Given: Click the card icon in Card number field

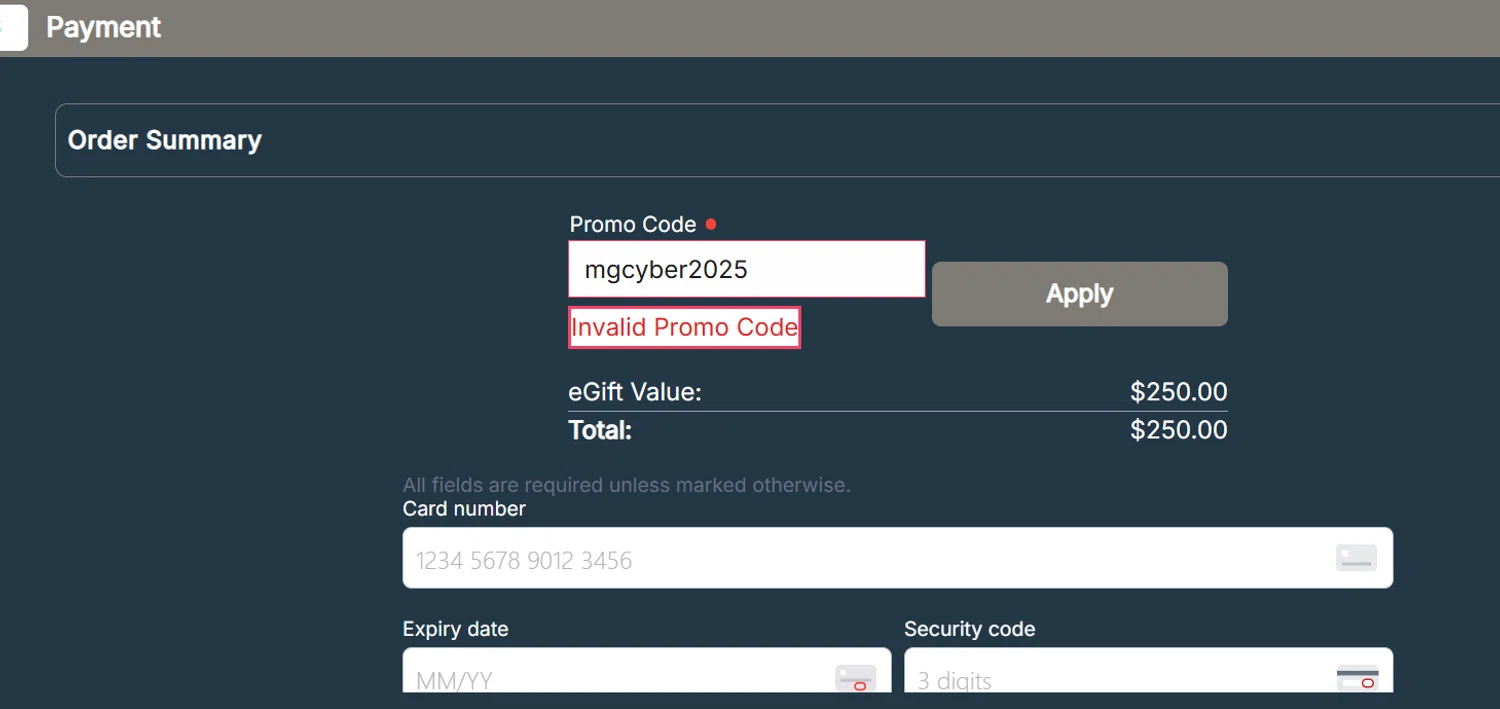Looking at the screenshot, I should (1356, 558).
